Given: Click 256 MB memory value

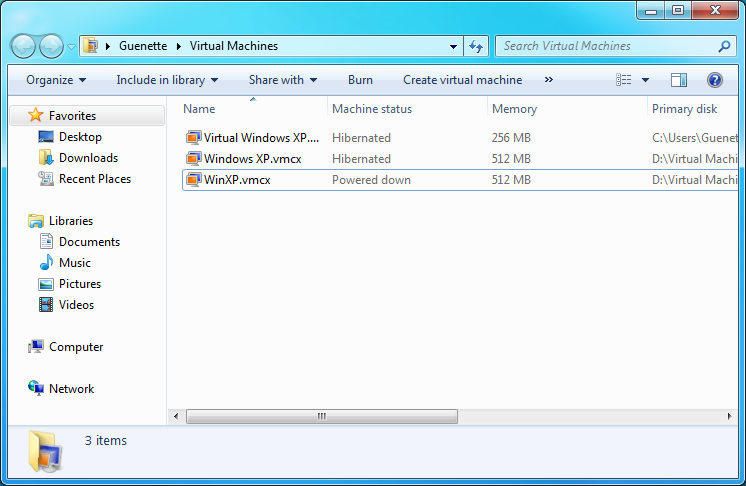Looking at the screenshot, I should pos(511,138).
